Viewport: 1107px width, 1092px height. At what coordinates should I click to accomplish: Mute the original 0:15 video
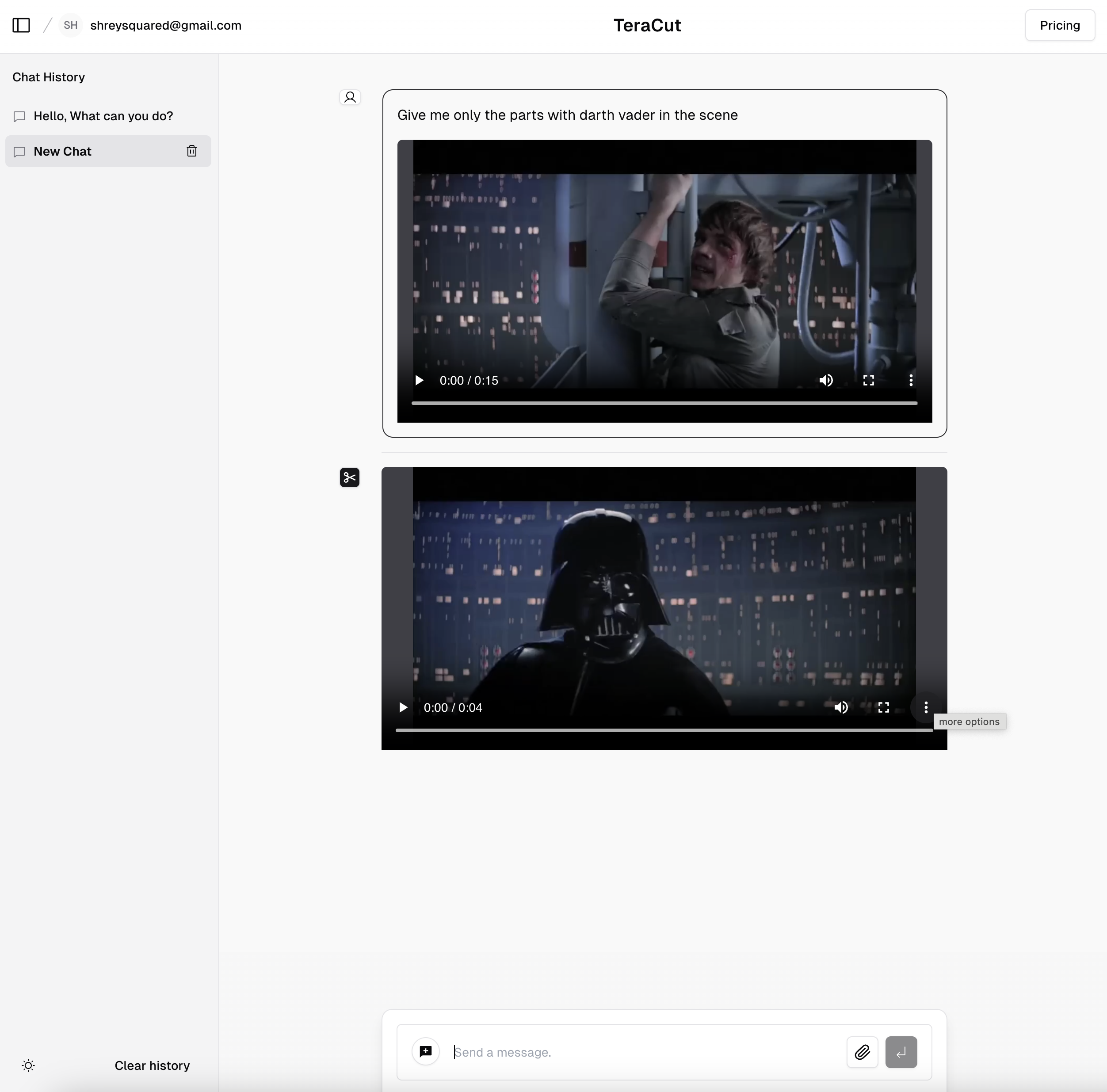click(x=826, y=380)
